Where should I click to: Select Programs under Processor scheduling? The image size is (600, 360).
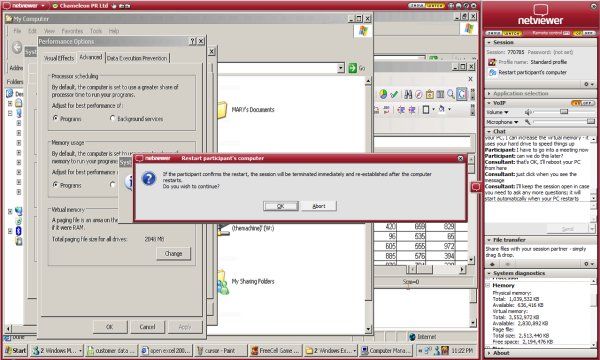click(x=56, y=118)
